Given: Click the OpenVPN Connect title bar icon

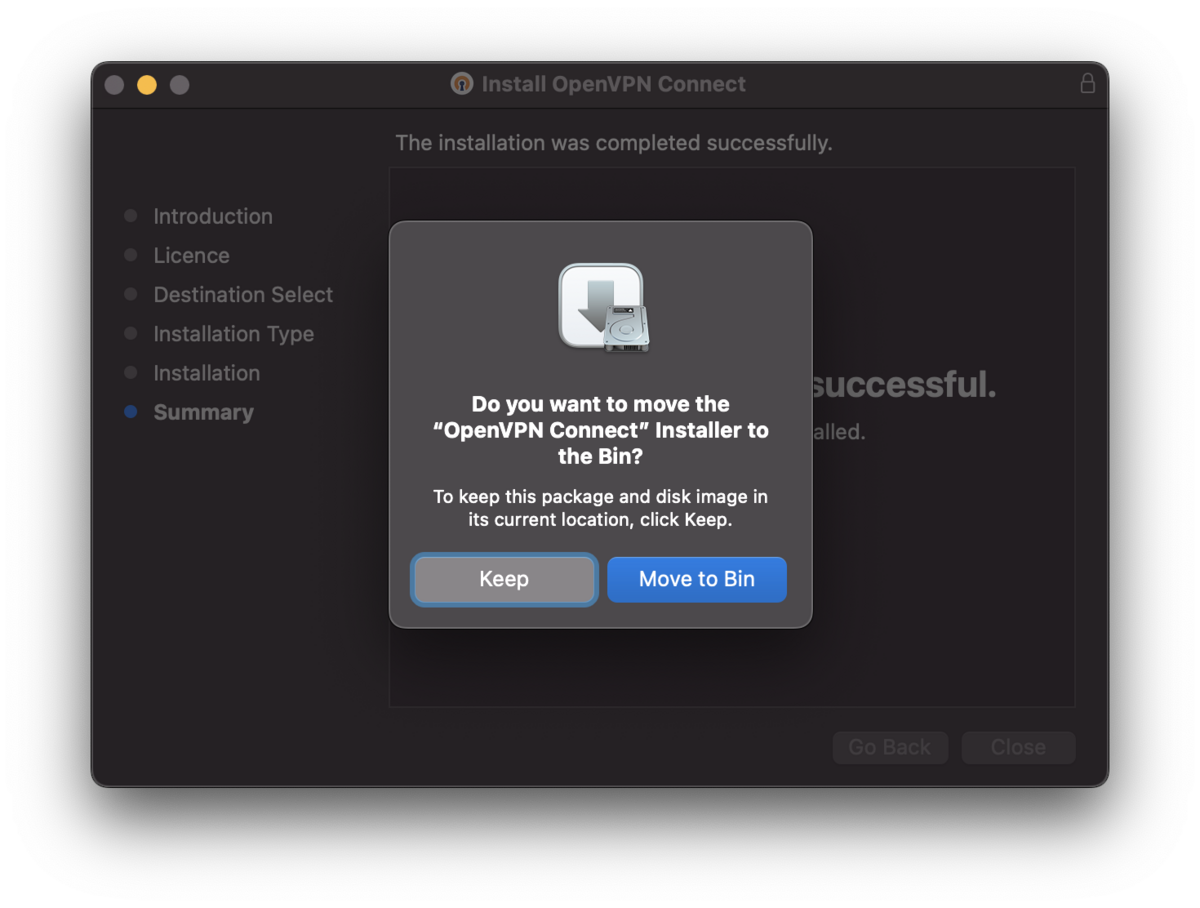Looking at the screenshot, I should (x=461, y=84).
